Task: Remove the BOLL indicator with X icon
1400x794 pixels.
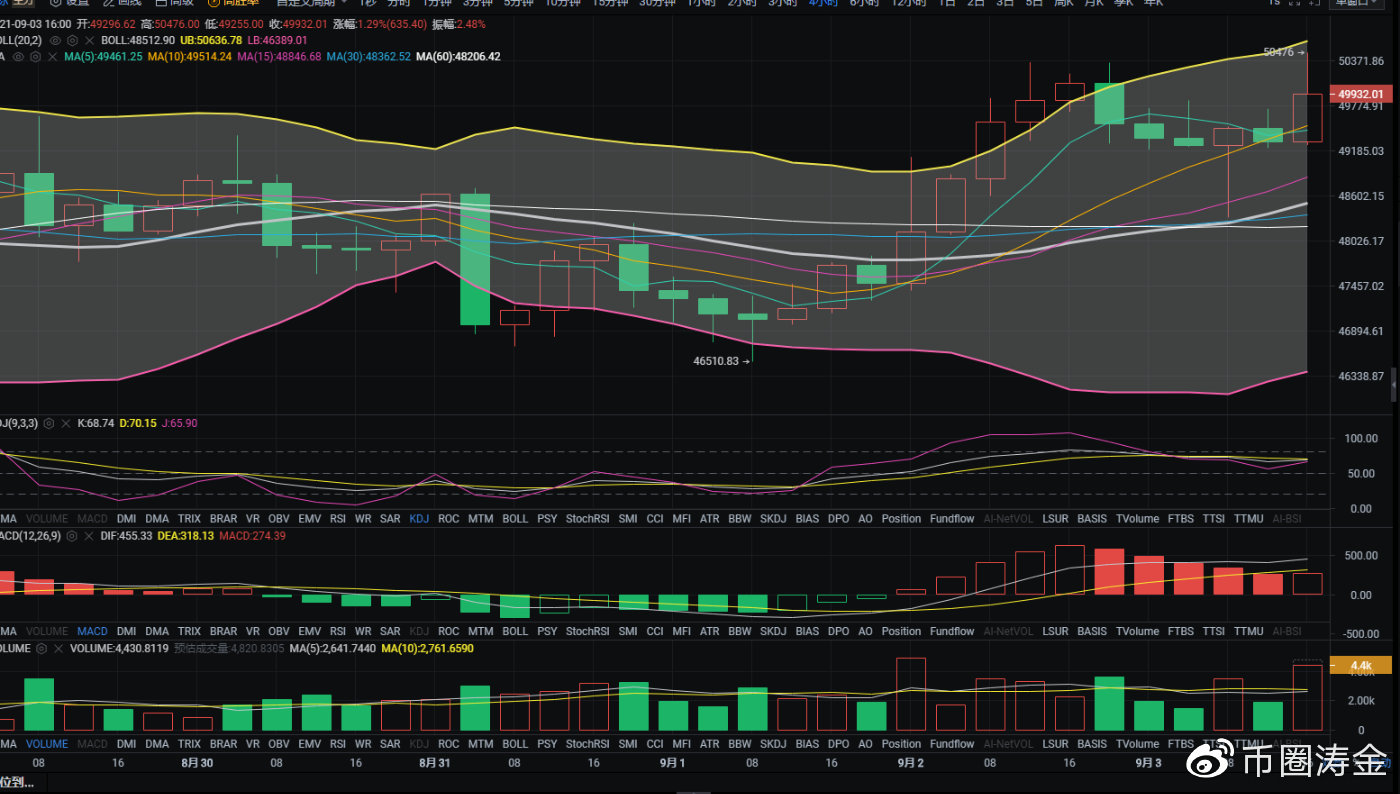Action: click(87, 40)
